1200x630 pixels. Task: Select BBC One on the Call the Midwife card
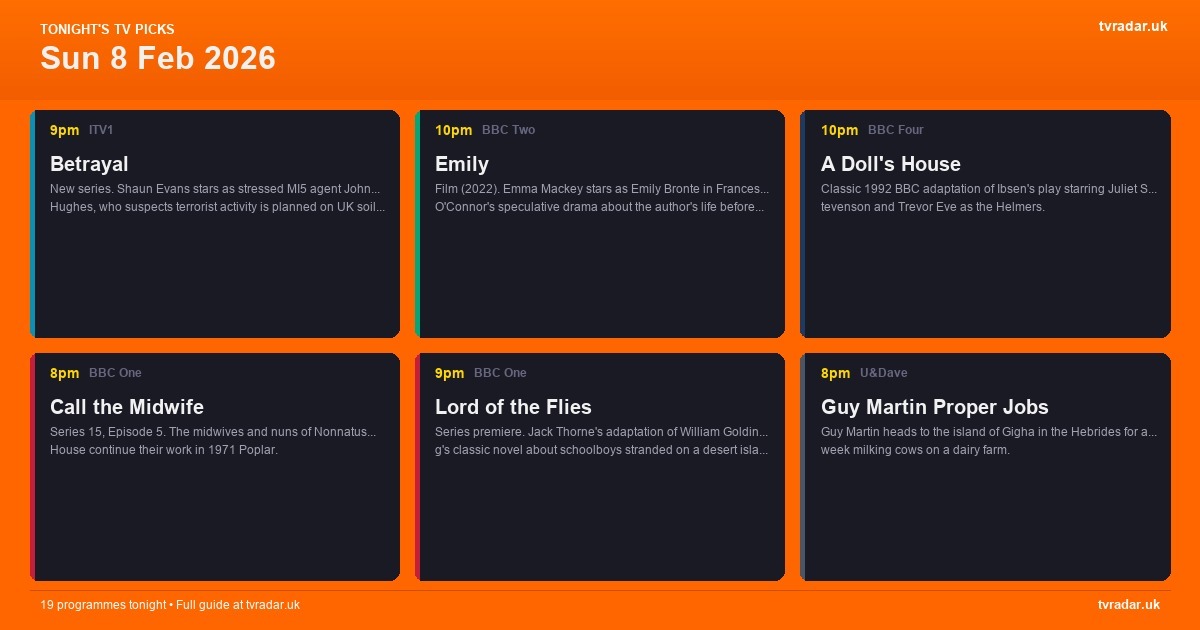click(115, 373)
